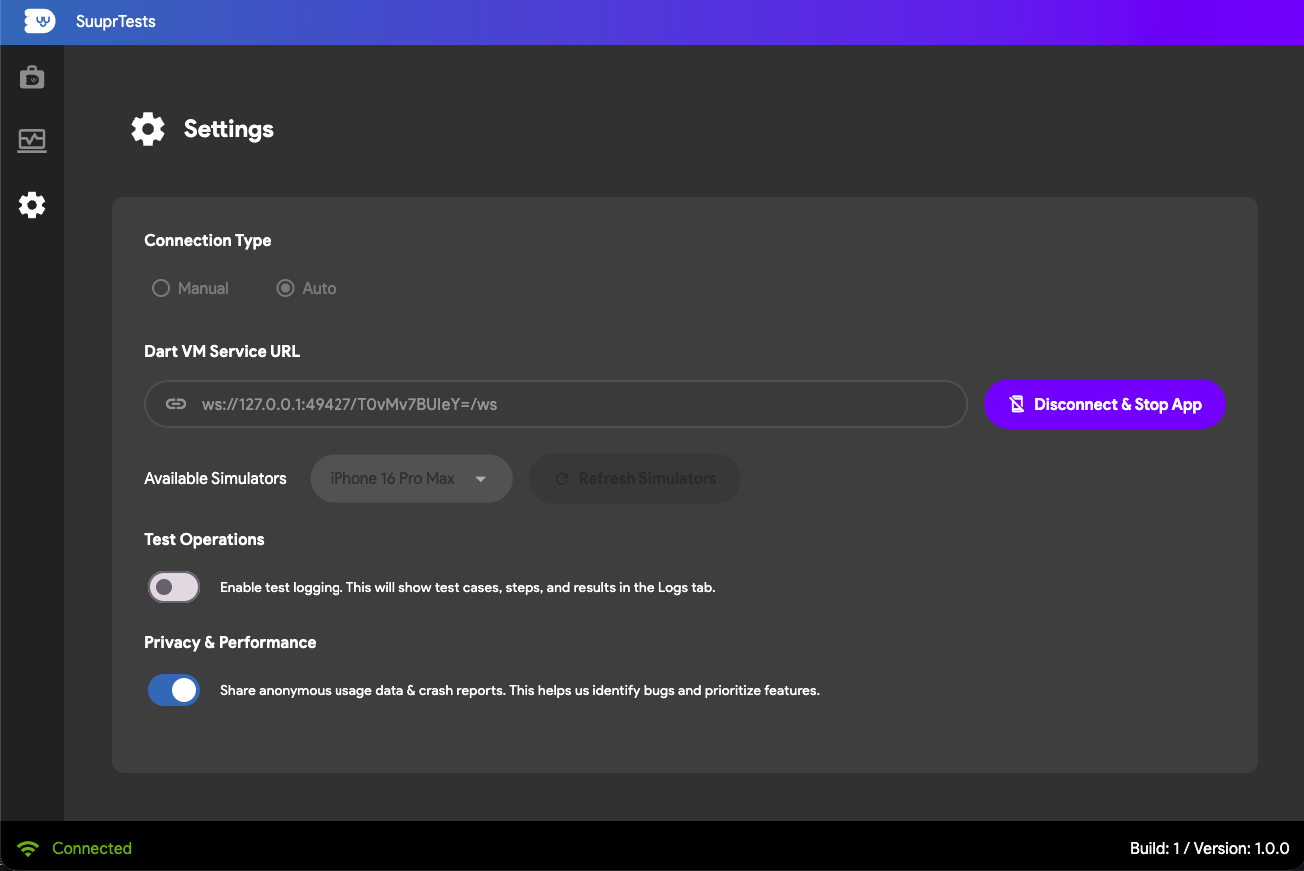Open the iPhone 16 Pro Max simulator dropdown

(x=412, y=478)
